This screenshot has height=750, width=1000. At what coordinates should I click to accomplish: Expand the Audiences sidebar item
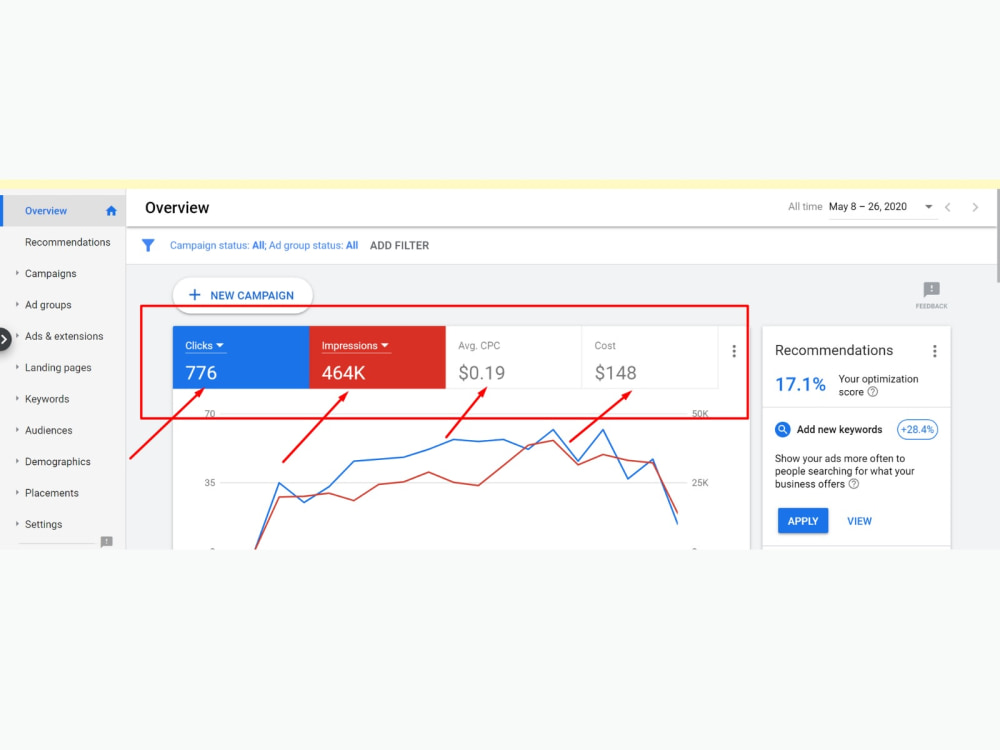[17, 429]
